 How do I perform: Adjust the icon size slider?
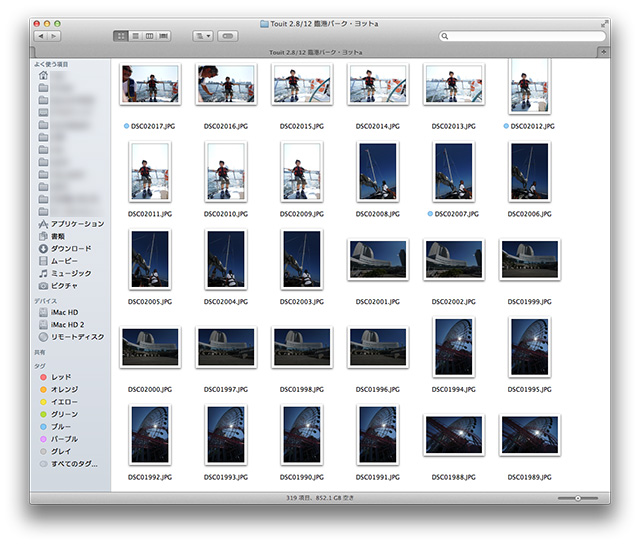(x=578, y=498)
